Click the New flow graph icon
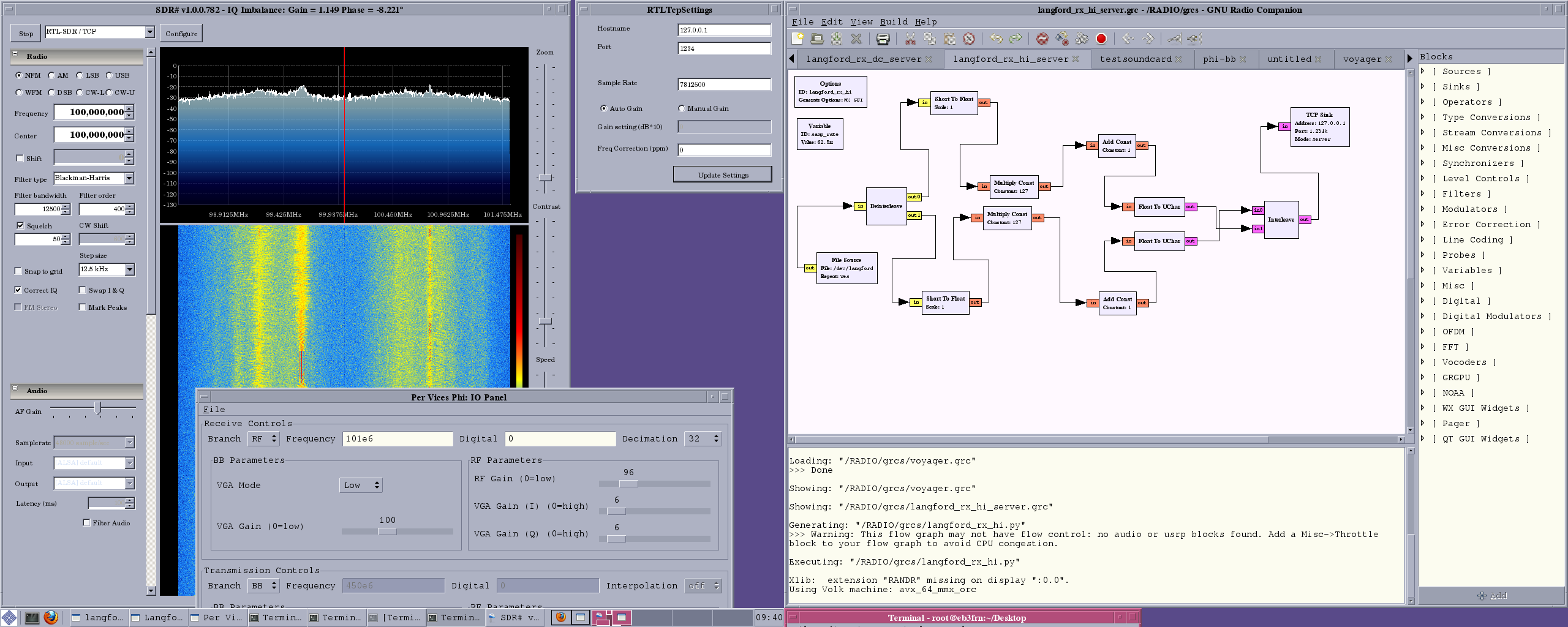The height and width of the screenshot is (627, 1568). (797, 39)
